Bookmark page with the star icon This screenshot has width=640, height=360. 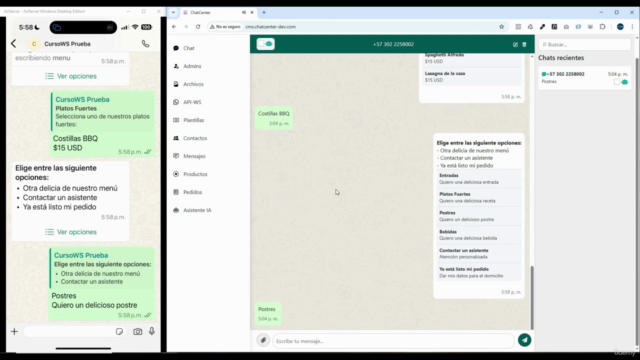(x=502, y=27)
